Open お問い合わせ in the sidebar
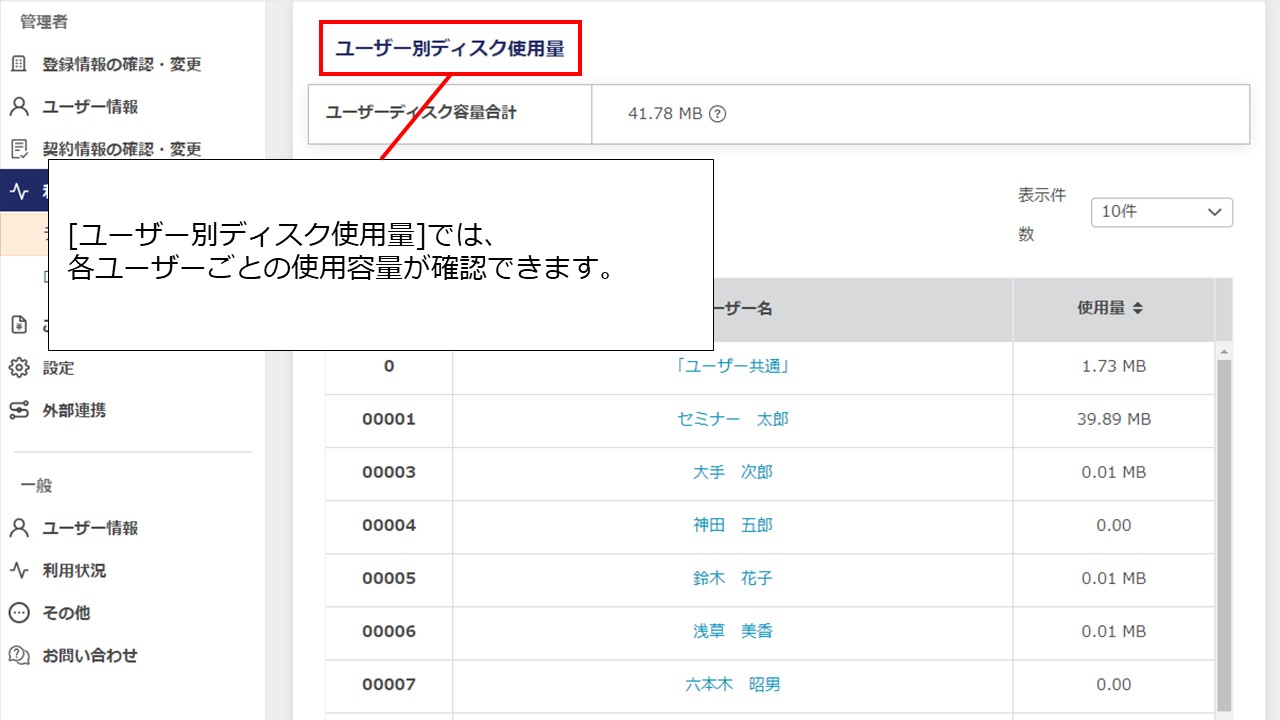This screenshot has width=1280, height=720. coord(90,656)
